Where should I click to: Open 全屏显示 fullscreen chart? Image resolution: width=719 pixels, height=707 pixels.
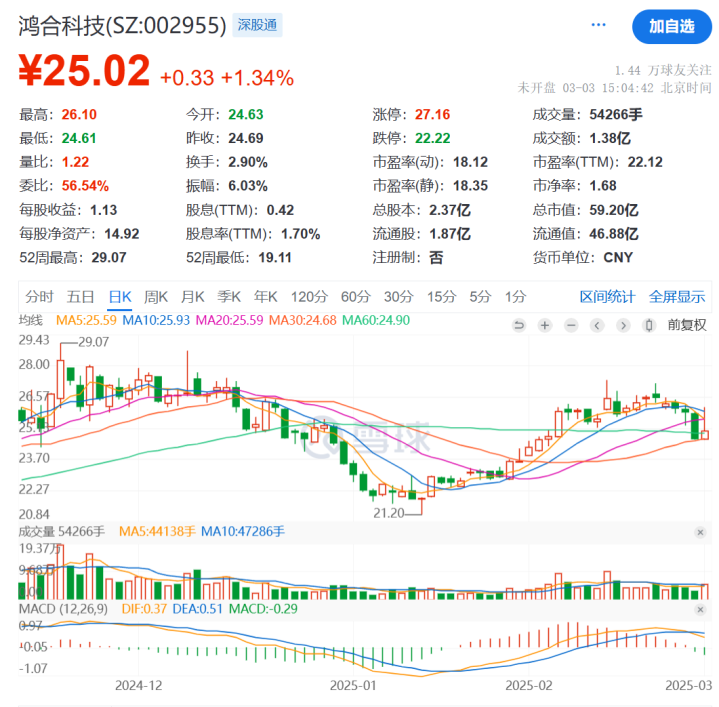(x=677, y=297)
